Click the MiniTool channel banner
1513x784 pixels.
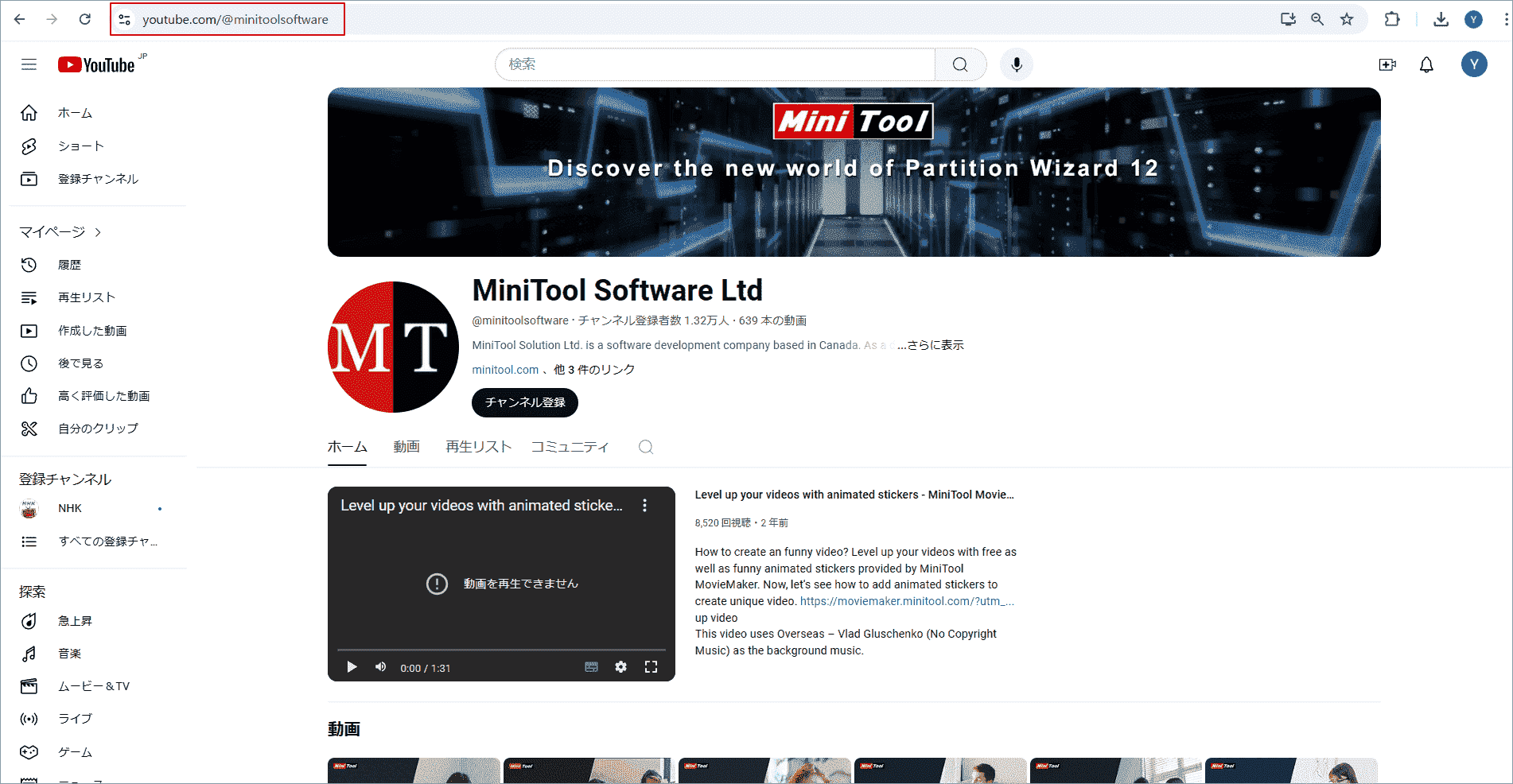pyautogui.click(x=854, y=172)
